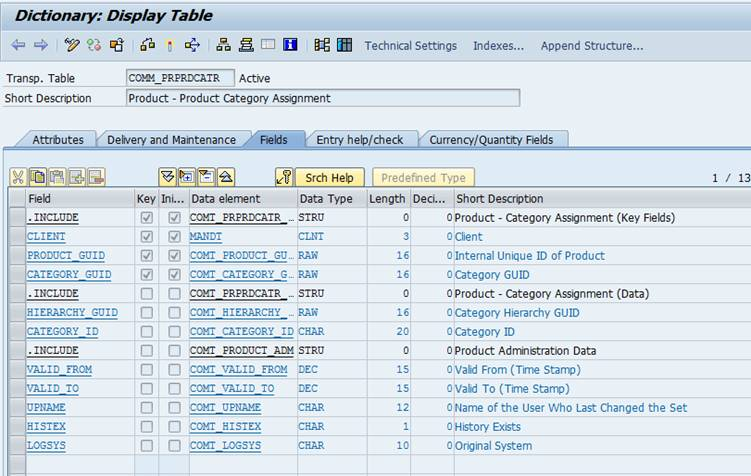Click 'Category Hierarchy GUID' description

coord(517,313)
